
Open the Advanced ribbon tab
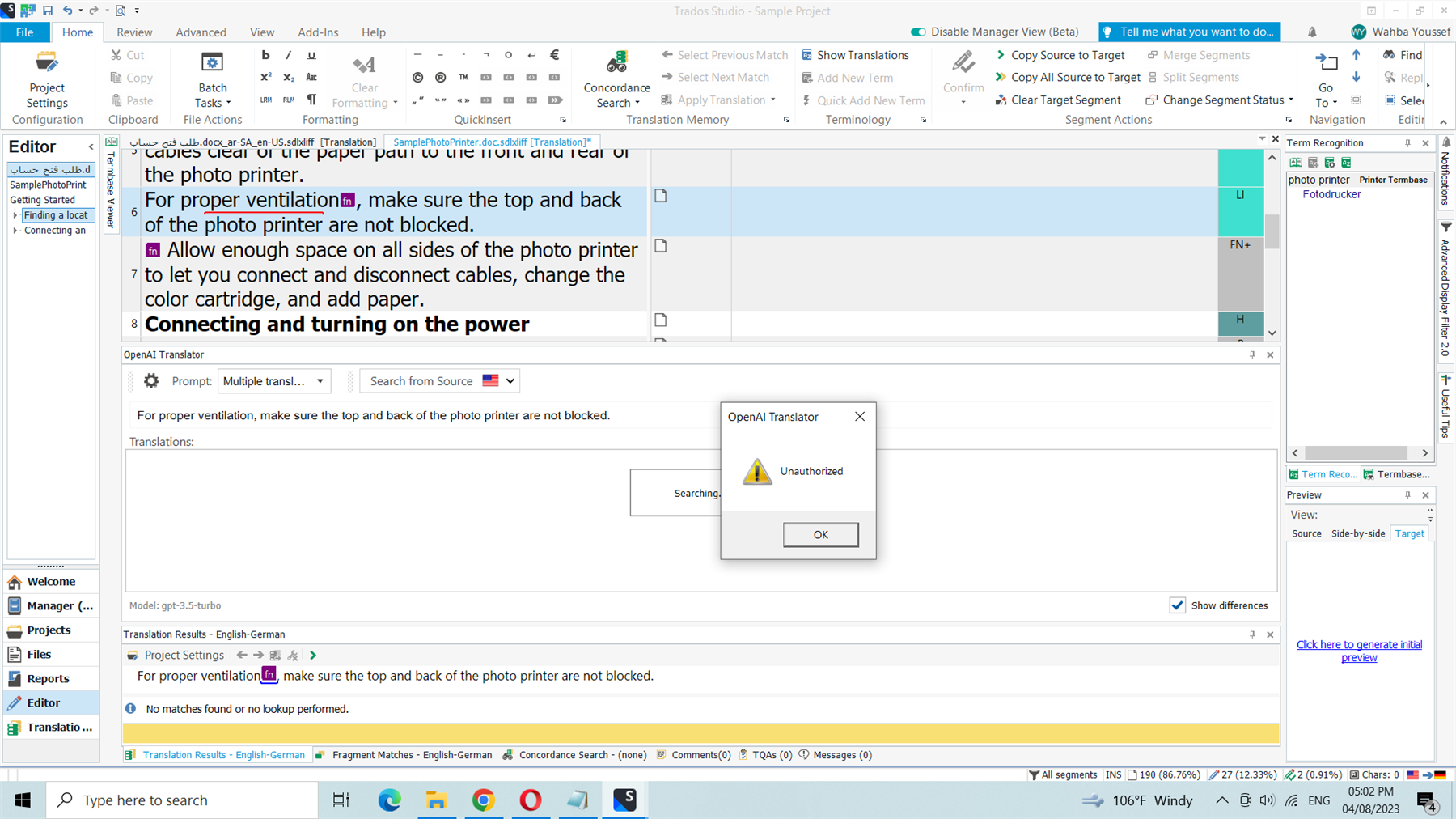click(201, 32)
